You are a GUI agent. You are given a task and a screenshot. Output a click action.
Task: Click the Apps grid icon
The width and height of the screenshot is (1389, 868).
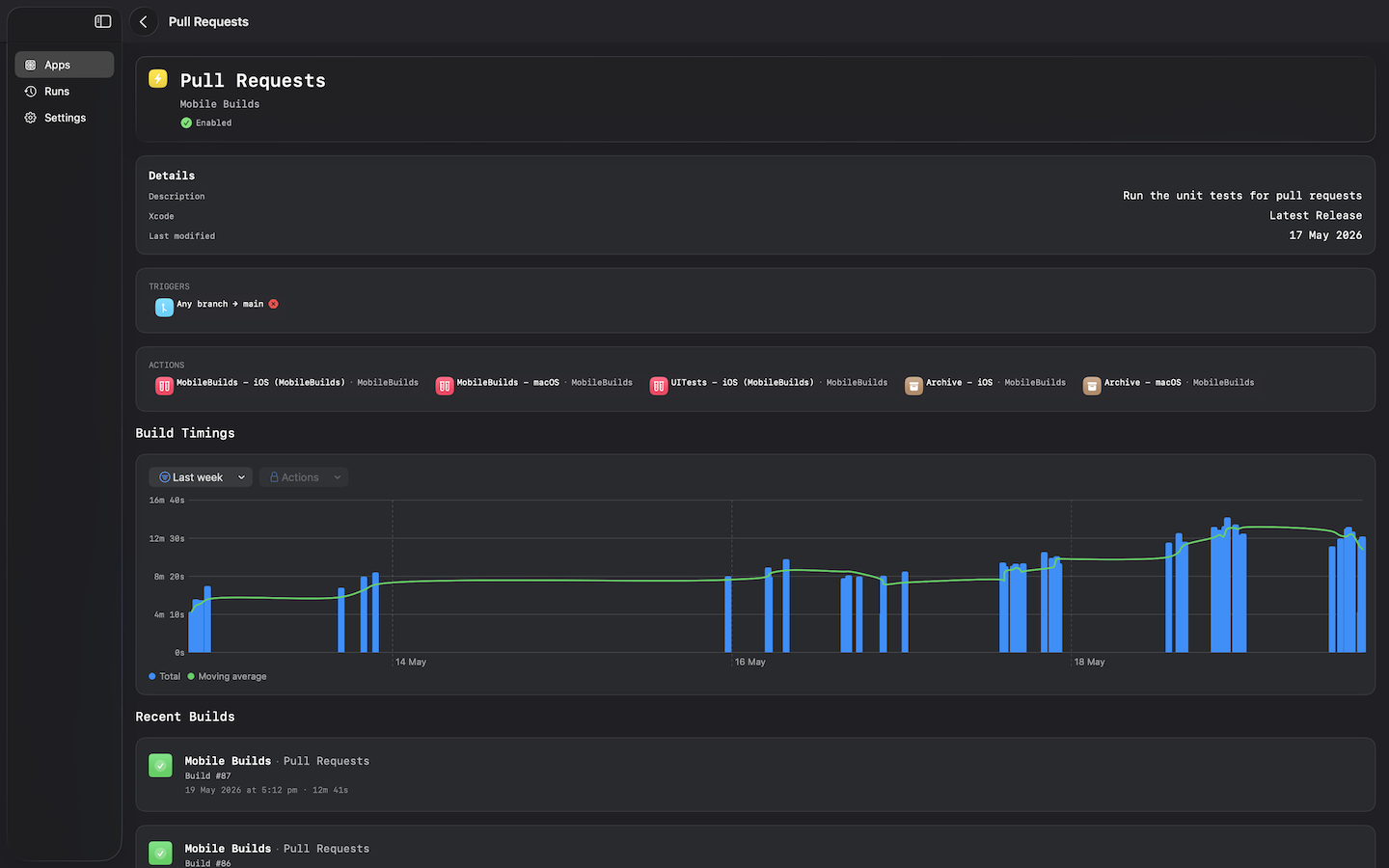tap(31, 65)
